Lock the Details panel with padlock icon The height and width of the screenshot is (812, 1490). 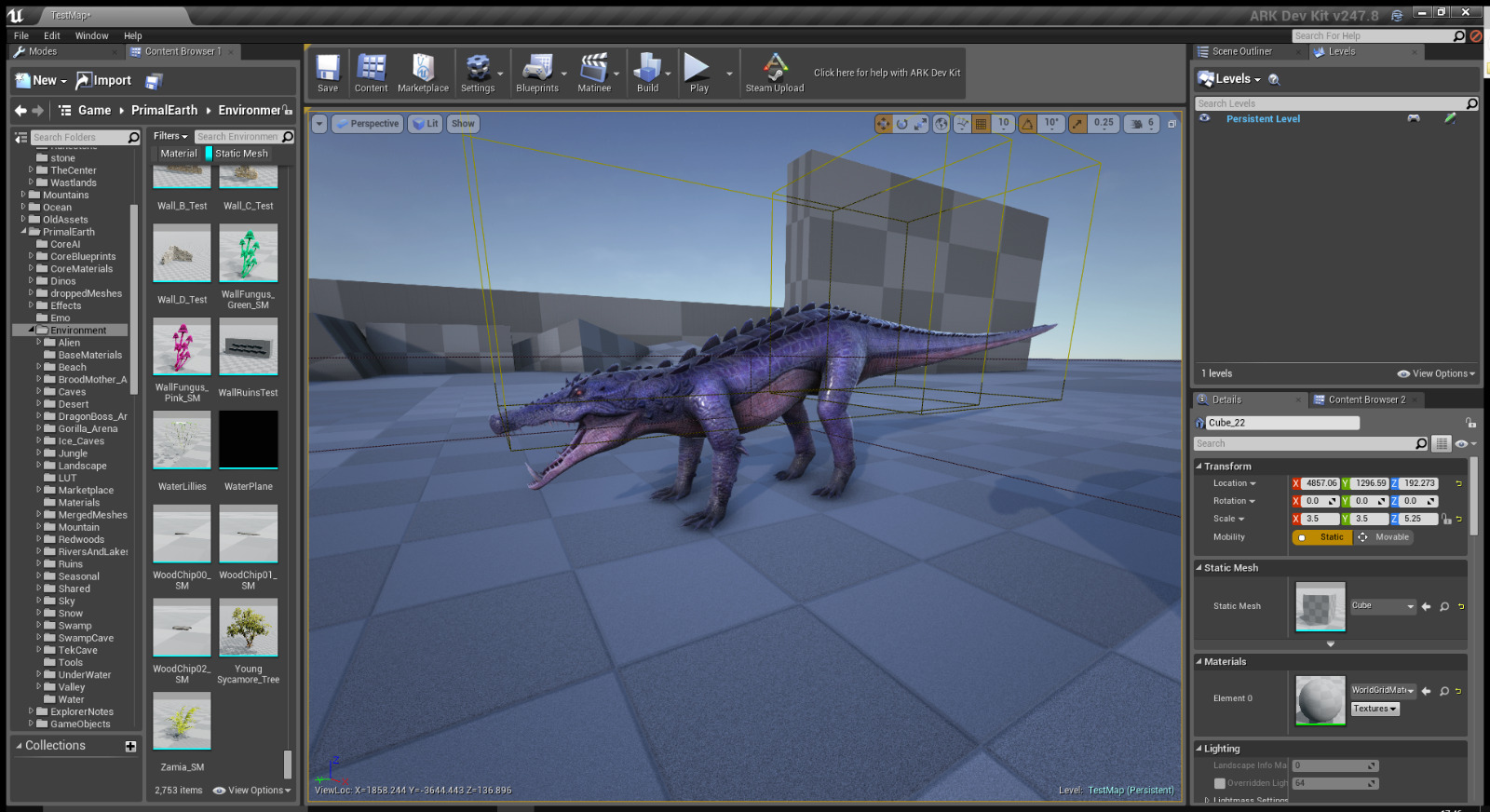1470,423
